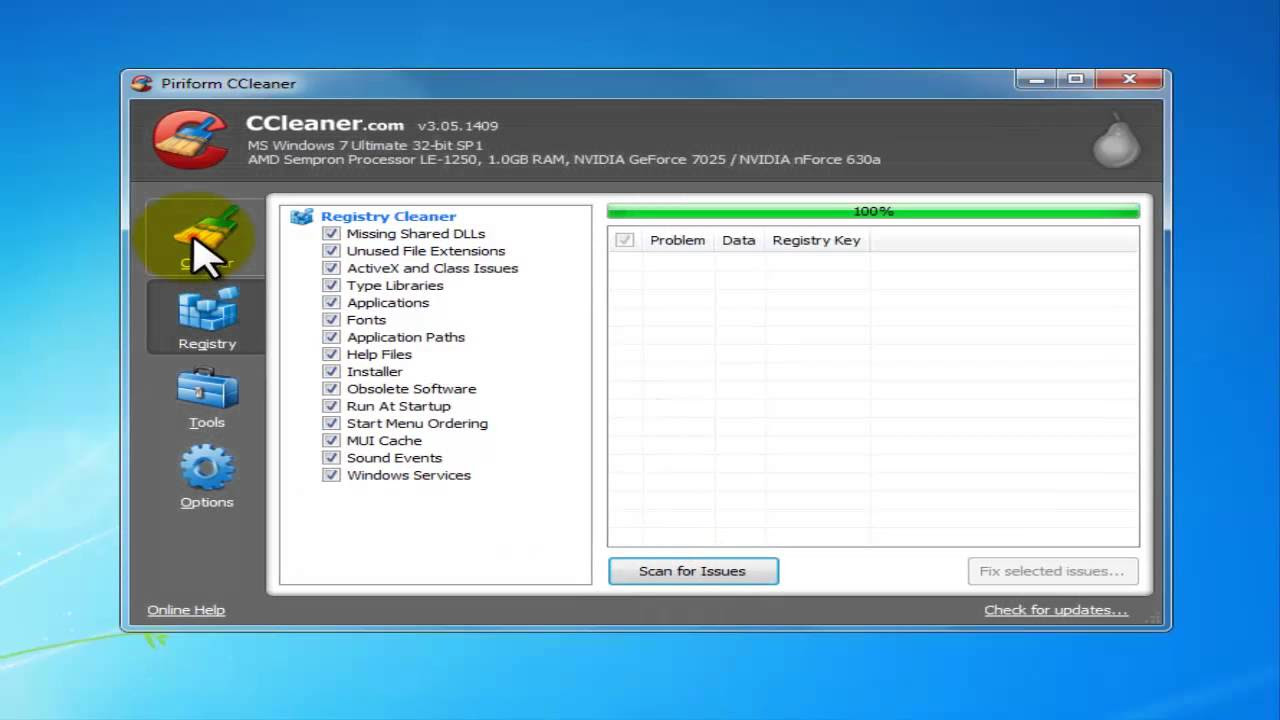
Task: Uncheck Missing Shared DLLs
Action: 331,233
